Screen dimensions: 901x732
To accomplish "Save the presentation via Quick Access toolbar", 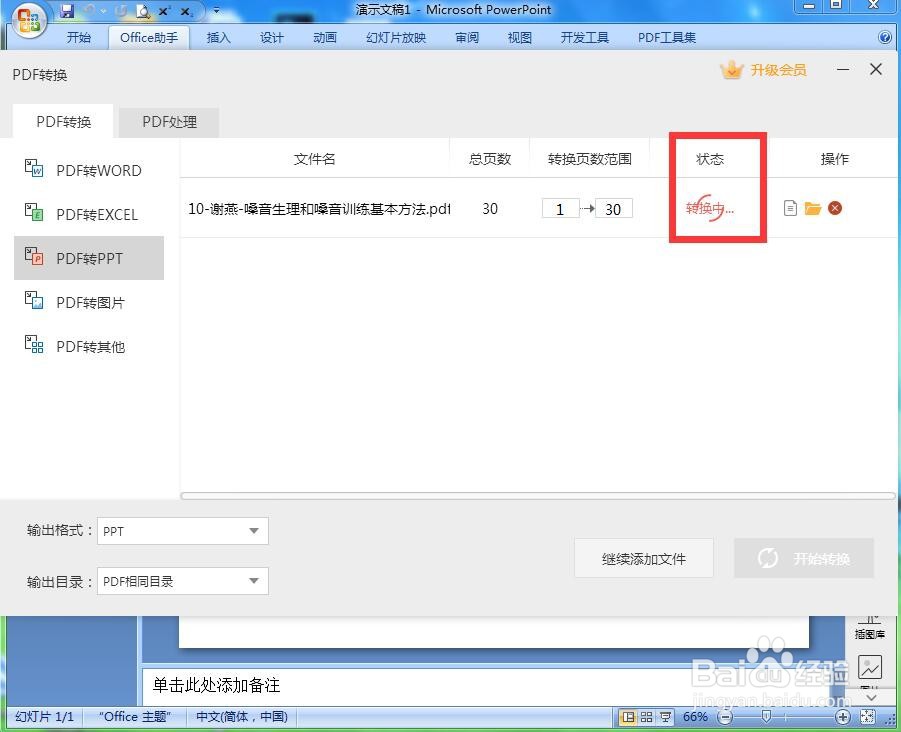I will tap(68, 10).
